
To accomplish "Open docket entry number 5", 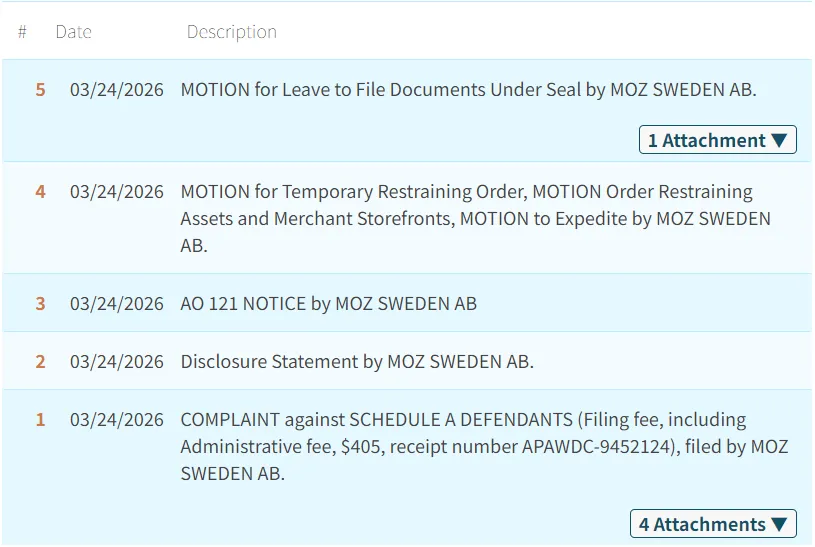I will click(40, 90).
